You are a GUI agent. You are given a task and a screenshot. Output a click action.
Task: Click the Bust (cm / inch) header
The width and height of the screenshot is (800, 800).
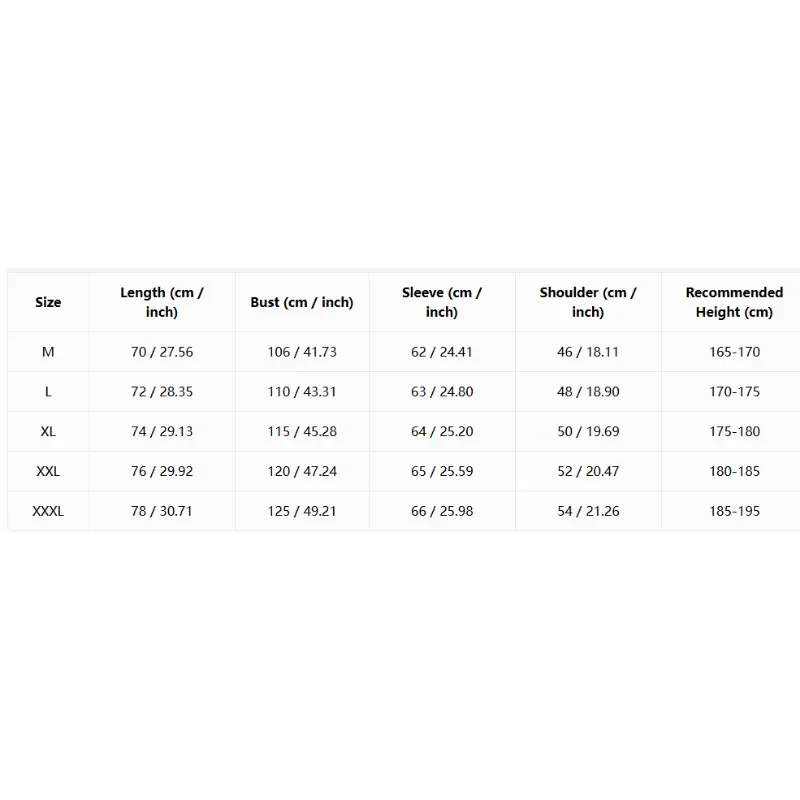(x=302, y=302)
